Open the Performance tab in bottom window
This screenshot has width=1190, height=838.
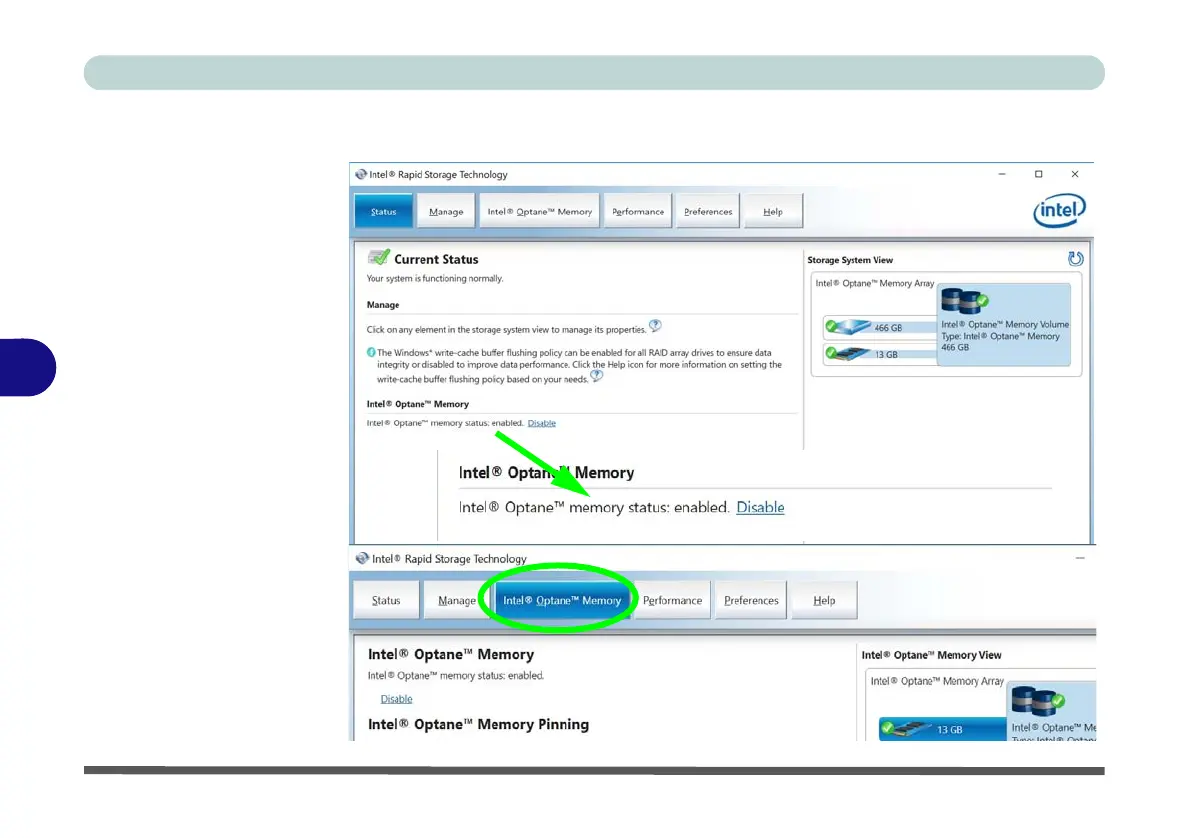click(x=672, y=600)
